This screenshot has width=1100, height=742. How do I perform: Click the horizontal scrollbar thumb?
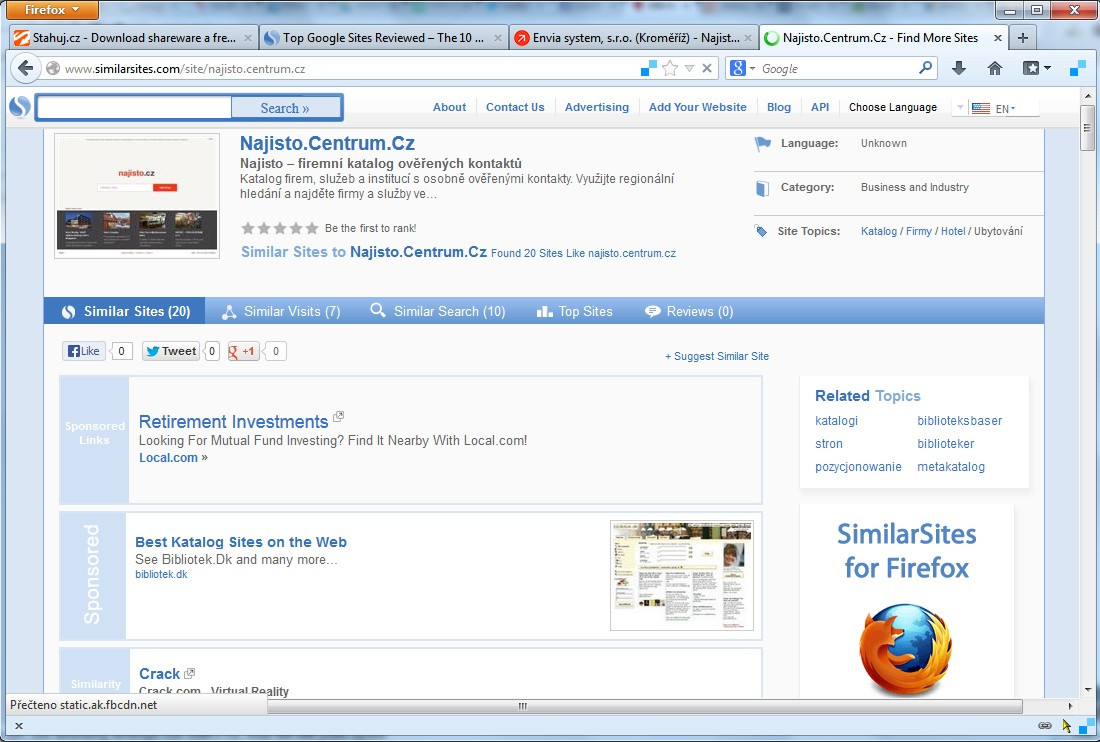click(523, 706)
